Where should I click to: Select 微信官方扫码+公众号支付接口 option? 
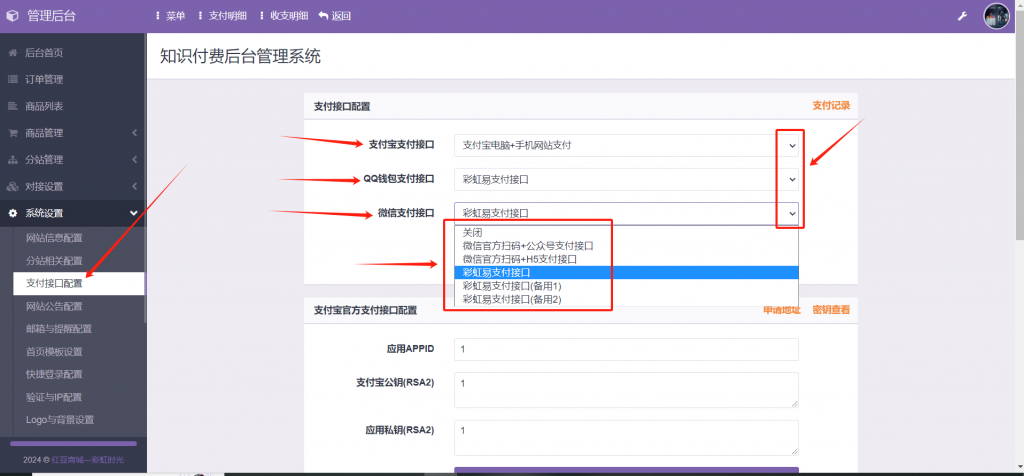[x=626, y=246]
